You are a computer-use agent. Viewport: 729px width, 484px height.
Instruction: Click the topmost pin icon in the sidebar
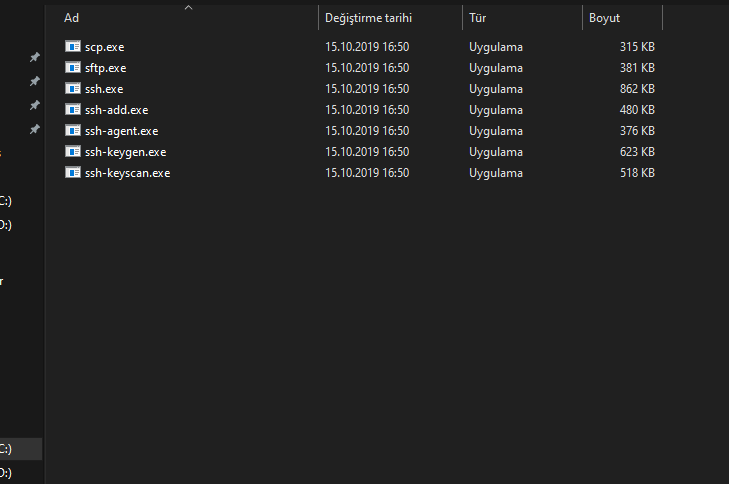(x=34, y=58)
